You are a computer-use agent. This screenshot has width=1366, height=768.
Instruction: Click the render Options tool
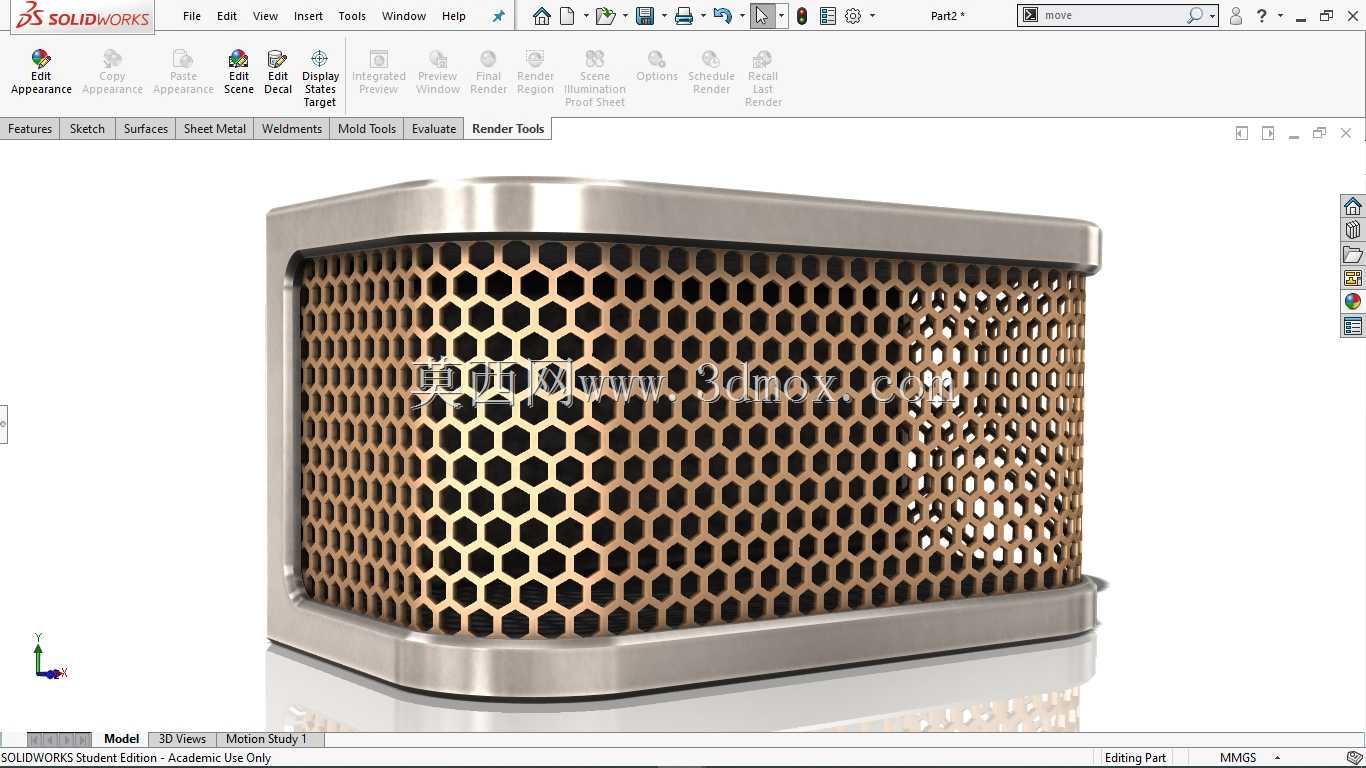(657, 67)
